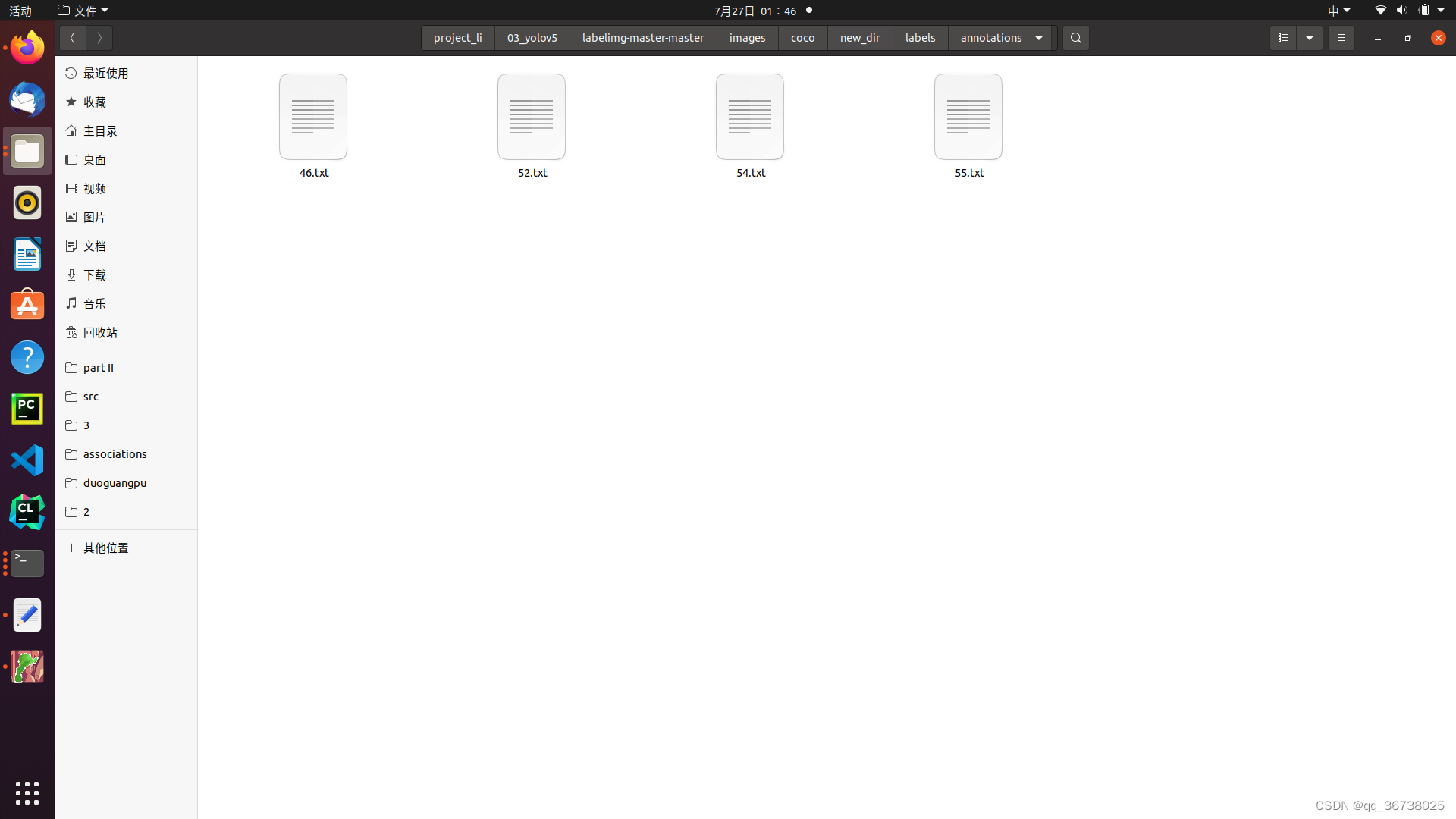Click the search icon to find files

coord(1075,38)
